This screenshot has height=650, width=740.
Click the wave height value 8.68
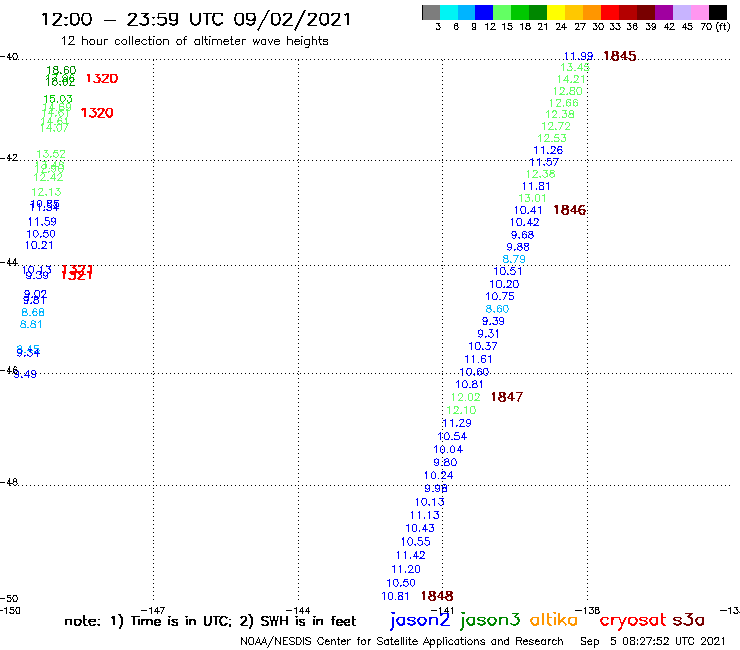pos(33,312)
